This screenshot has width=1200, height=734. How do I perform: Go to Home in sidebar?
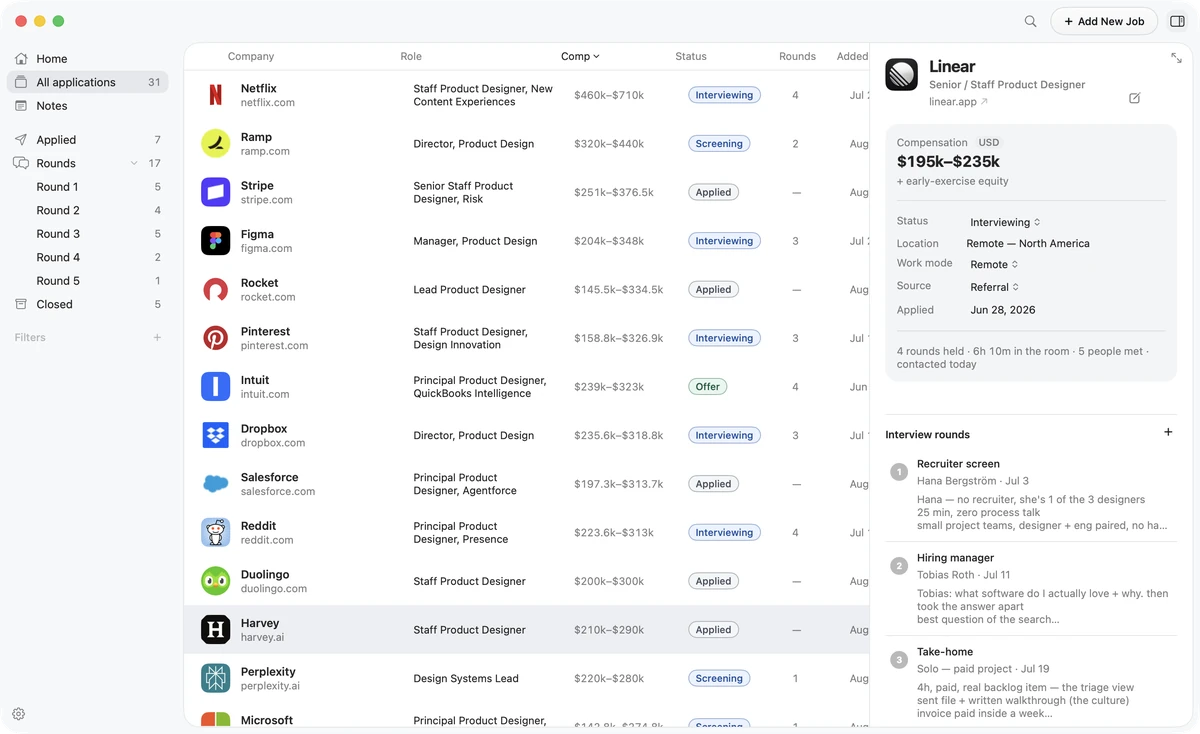[x=88, y=59]
